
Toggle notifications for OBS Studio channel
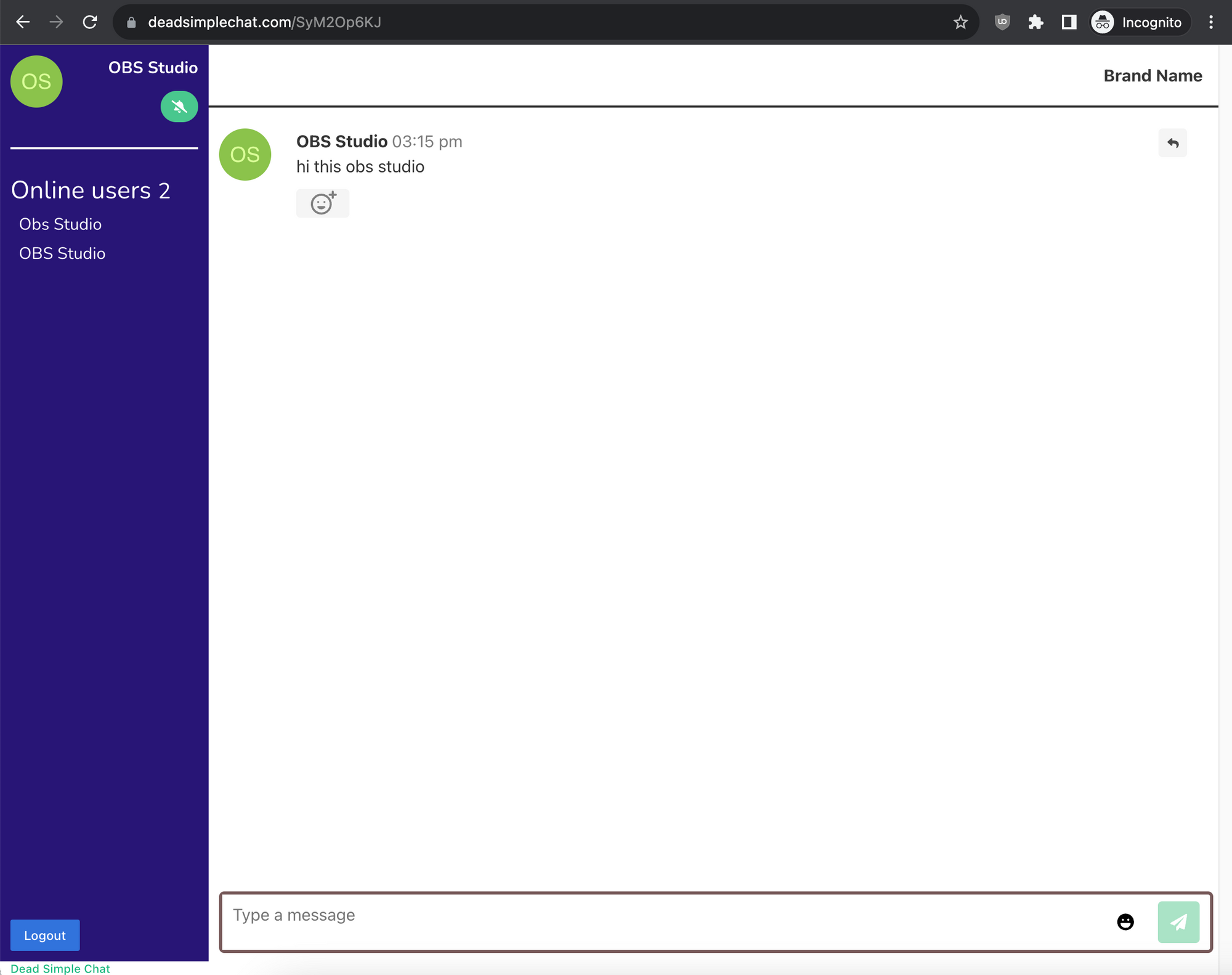point(179,106)
